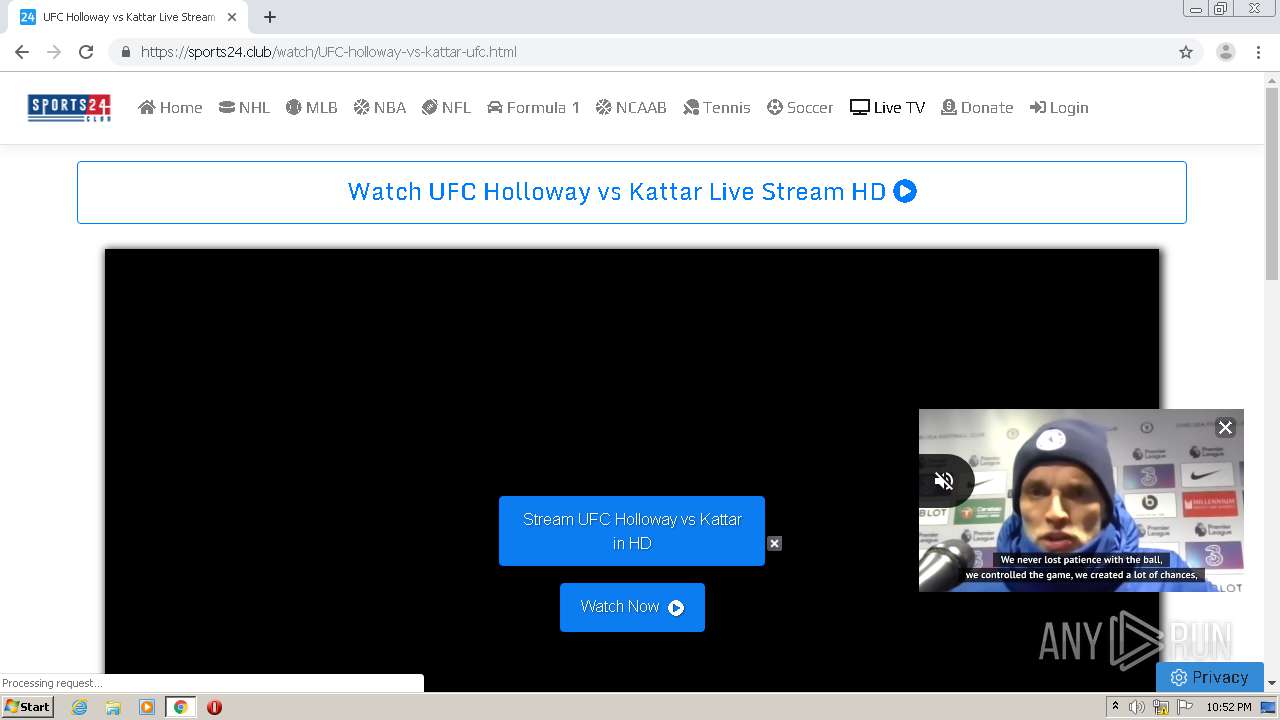
Task: Click the Action Center flag icon
Action: pos(1185,707)
